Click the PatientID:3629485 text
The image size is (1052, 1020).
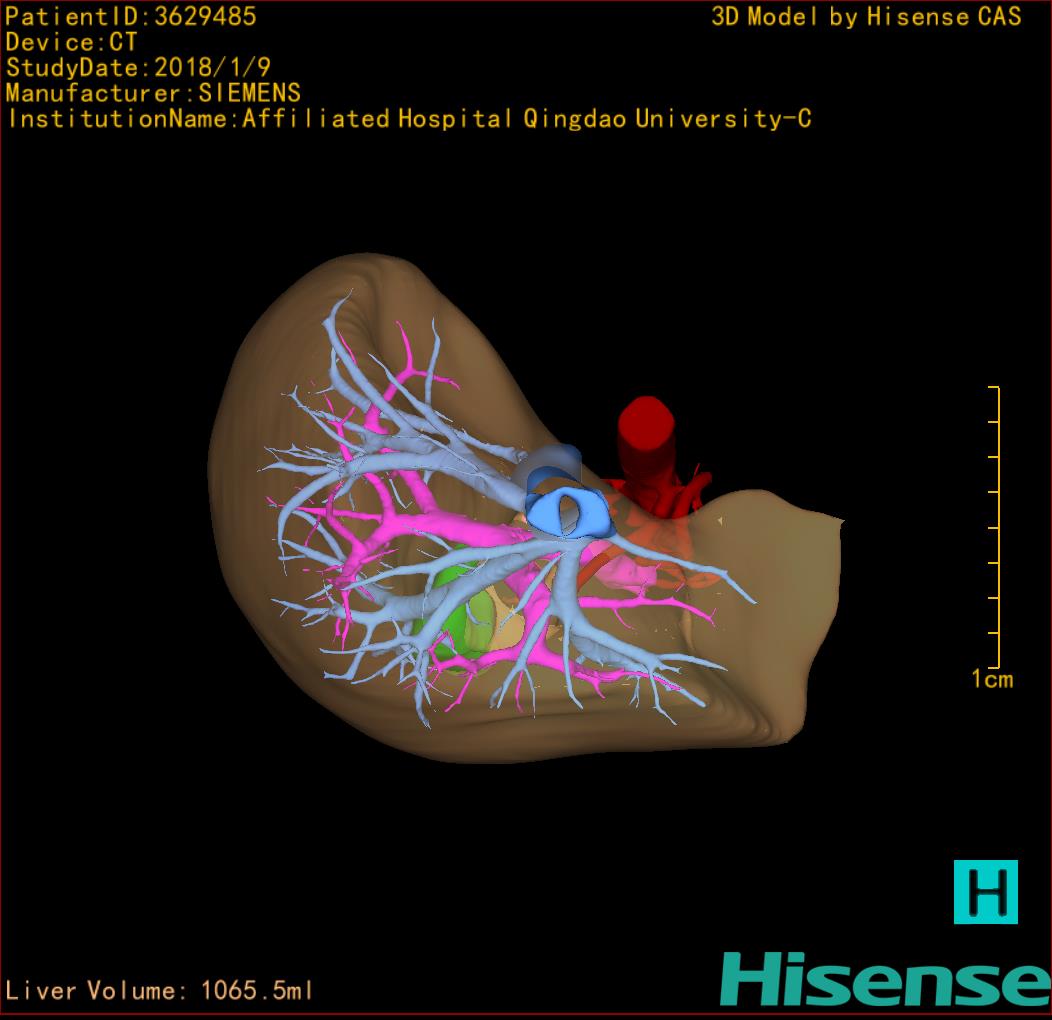[131, 16]
